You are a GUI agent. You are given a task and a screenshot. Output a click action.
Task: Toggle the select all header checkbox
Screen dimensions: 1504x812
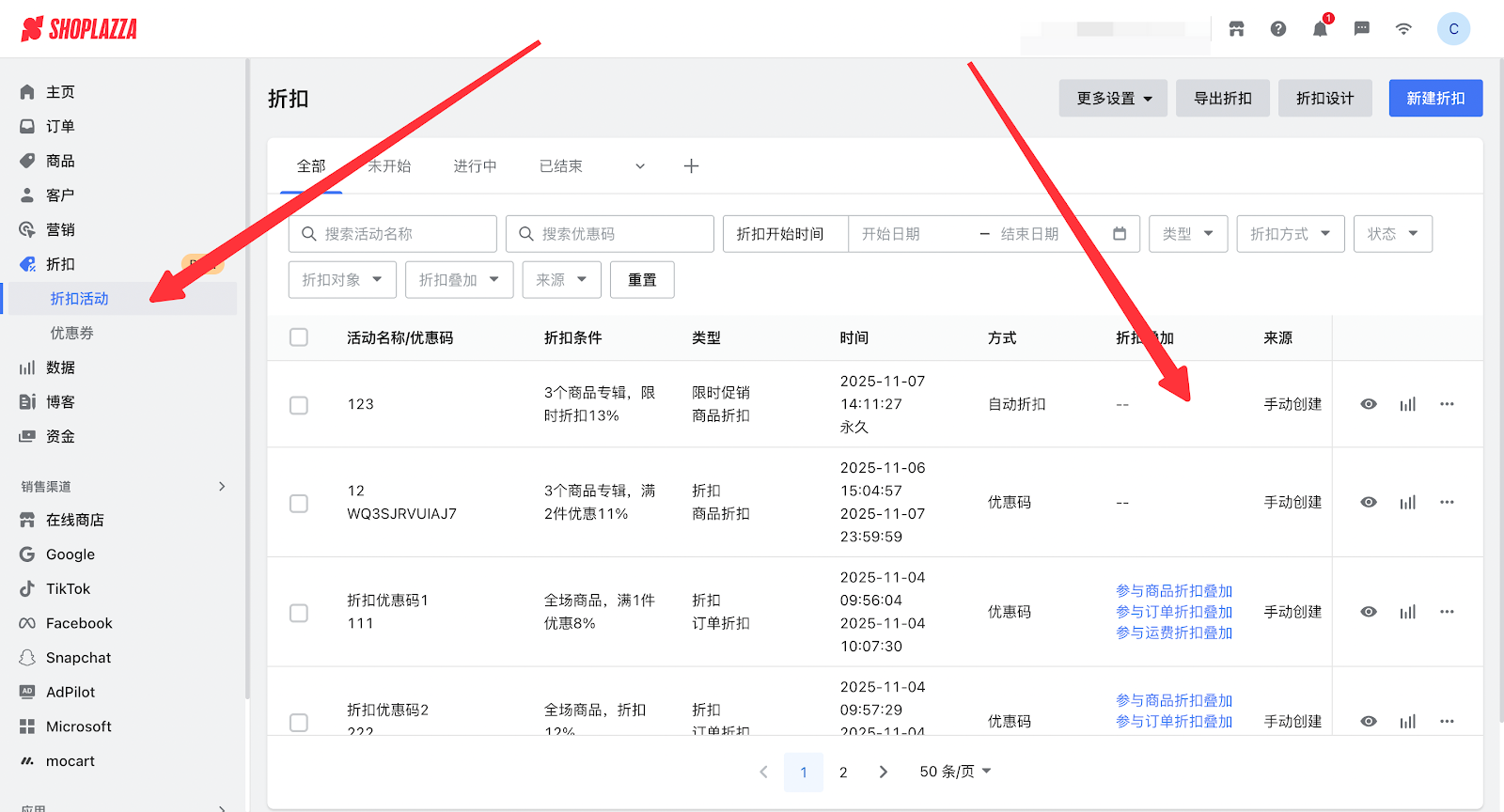299,337
